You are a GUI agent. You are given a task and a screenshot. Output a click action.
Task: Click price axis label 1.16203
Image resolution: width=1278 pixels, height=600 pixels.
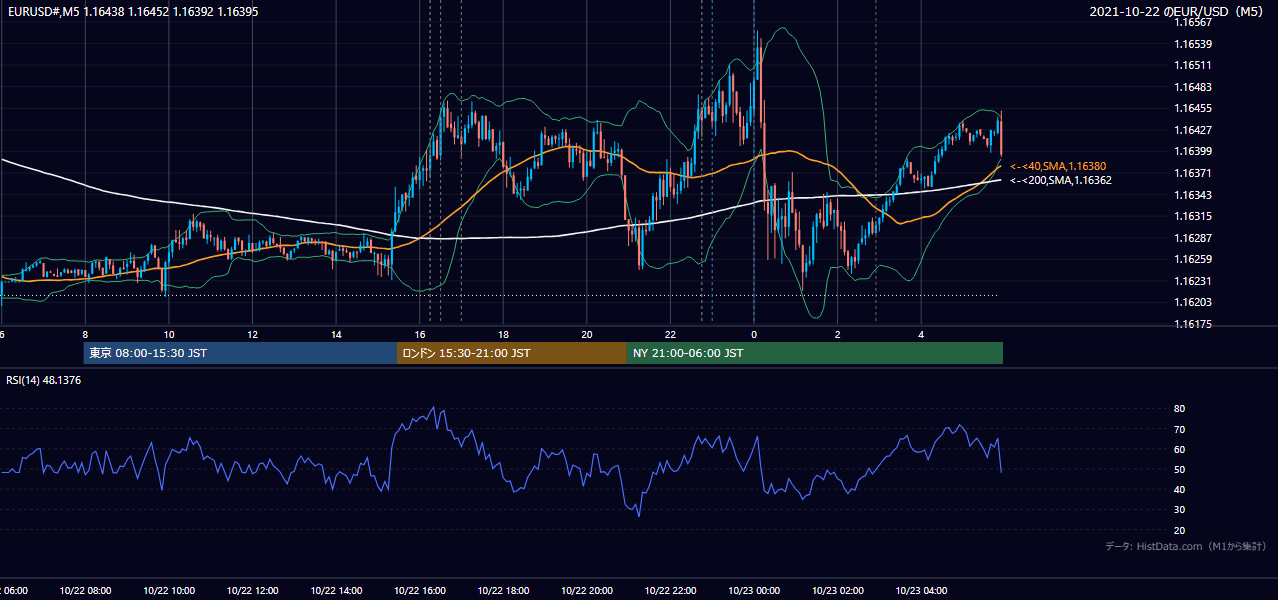click(1193, 302)
